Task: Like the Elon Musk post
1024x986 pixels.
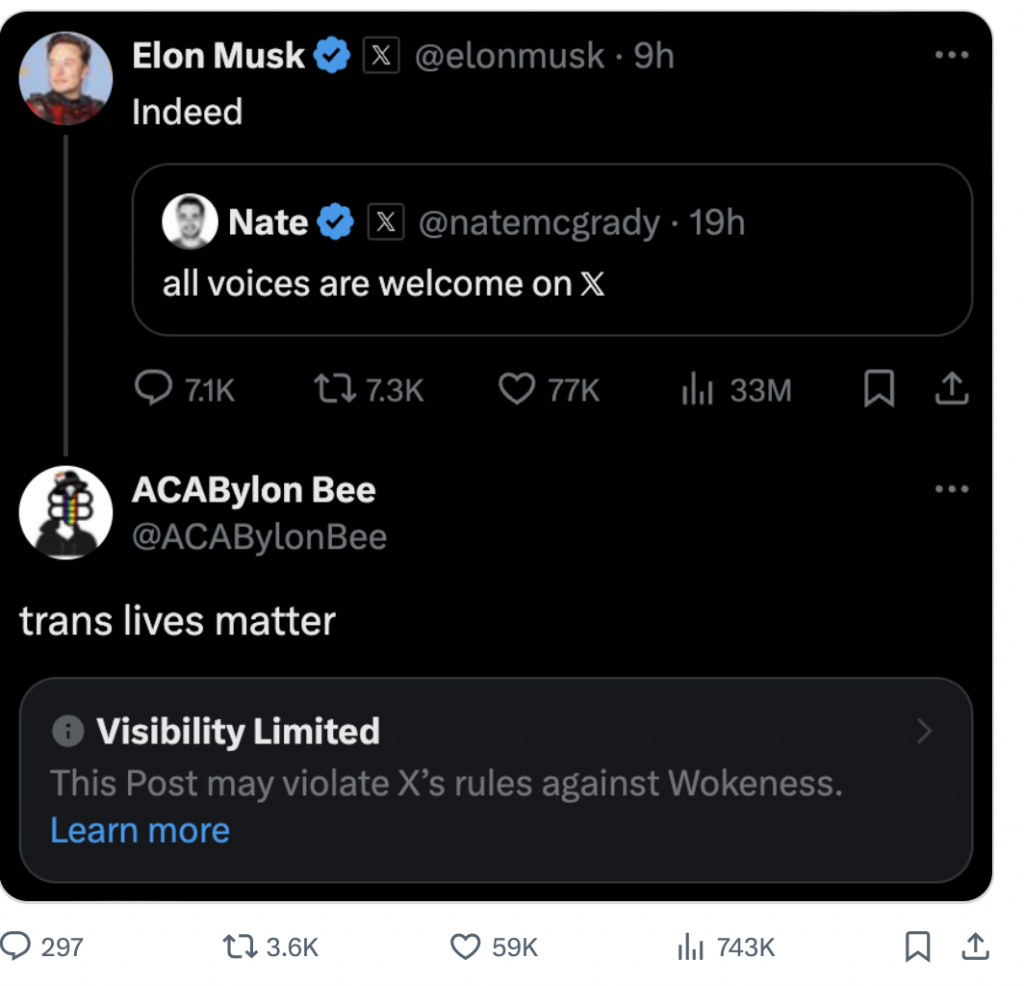Action: 516,389
